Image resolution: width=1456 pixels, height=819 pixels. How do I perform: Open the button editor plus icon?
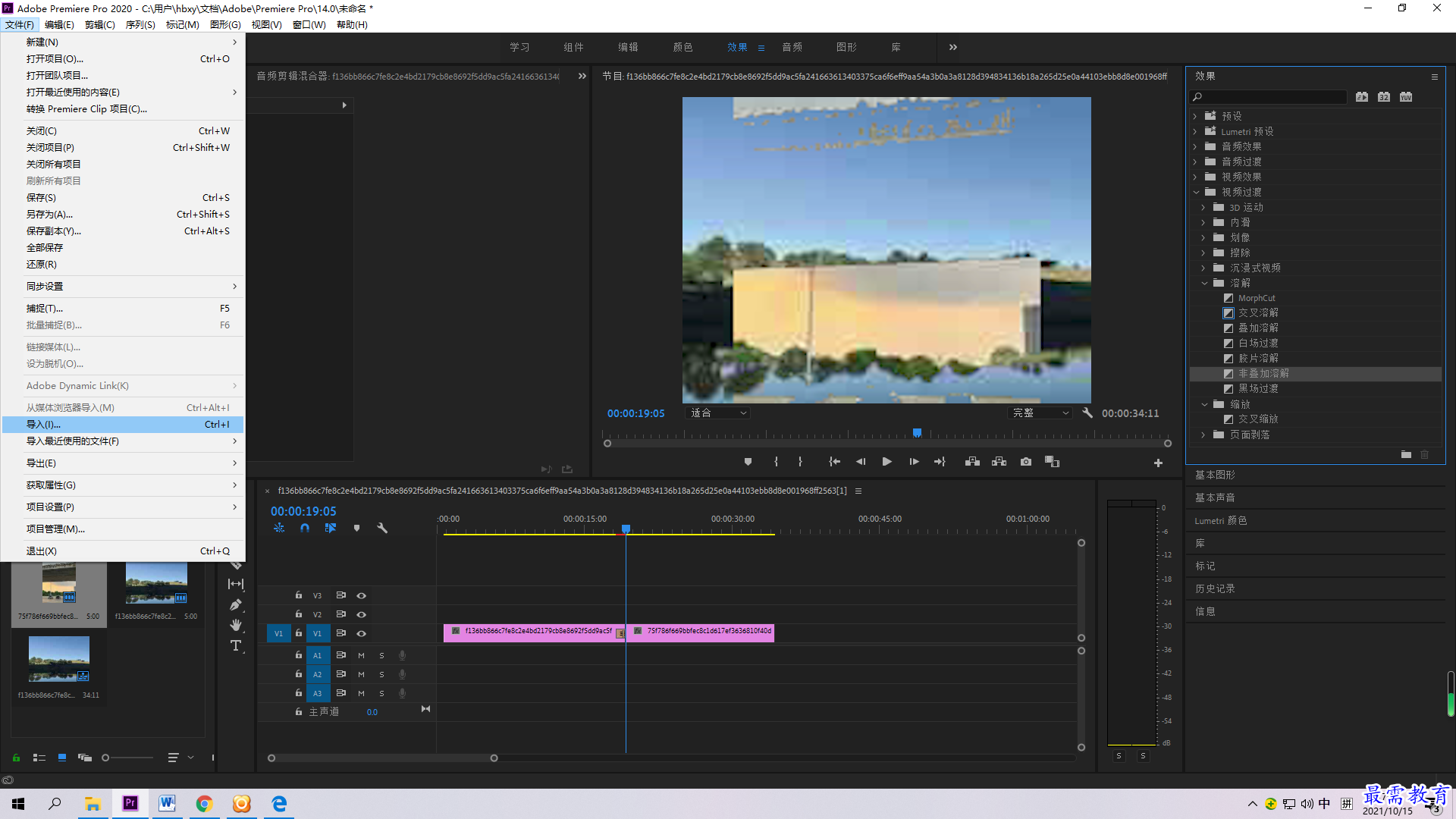[x=1158, y=463]
